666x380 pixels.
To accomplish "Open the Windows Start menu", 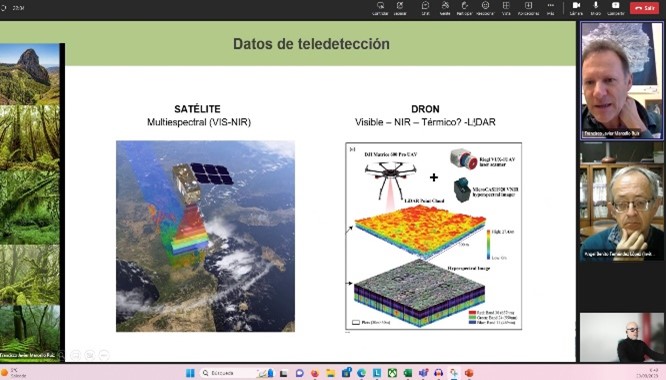I will pyautogui.click(x=190, y=373).
